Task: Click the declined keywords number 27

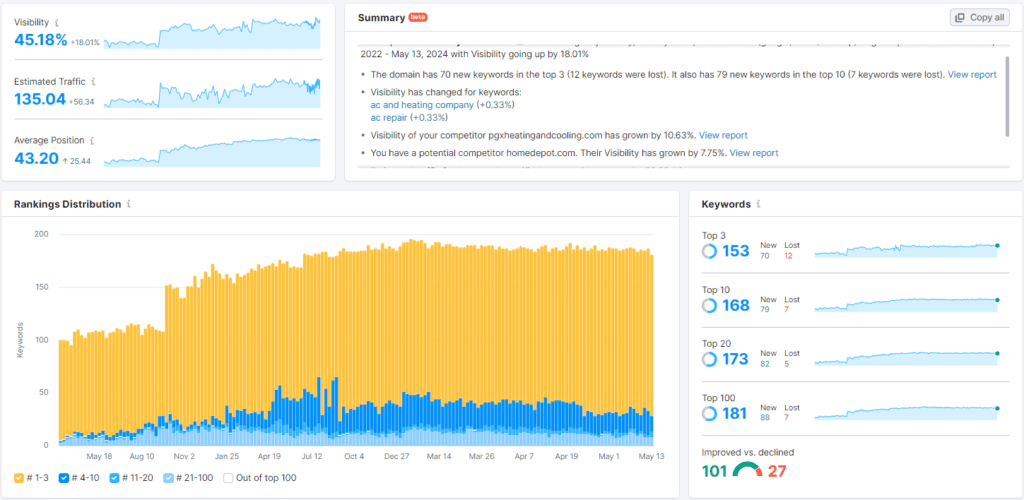Action: tap(777, 471)
